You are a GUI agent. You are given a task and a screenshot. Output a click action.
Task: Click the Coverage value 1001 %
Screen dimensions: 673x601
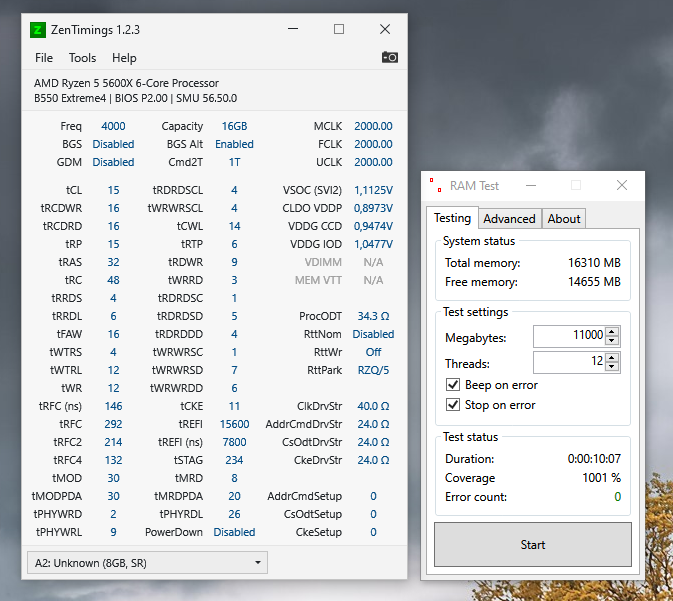601,478
